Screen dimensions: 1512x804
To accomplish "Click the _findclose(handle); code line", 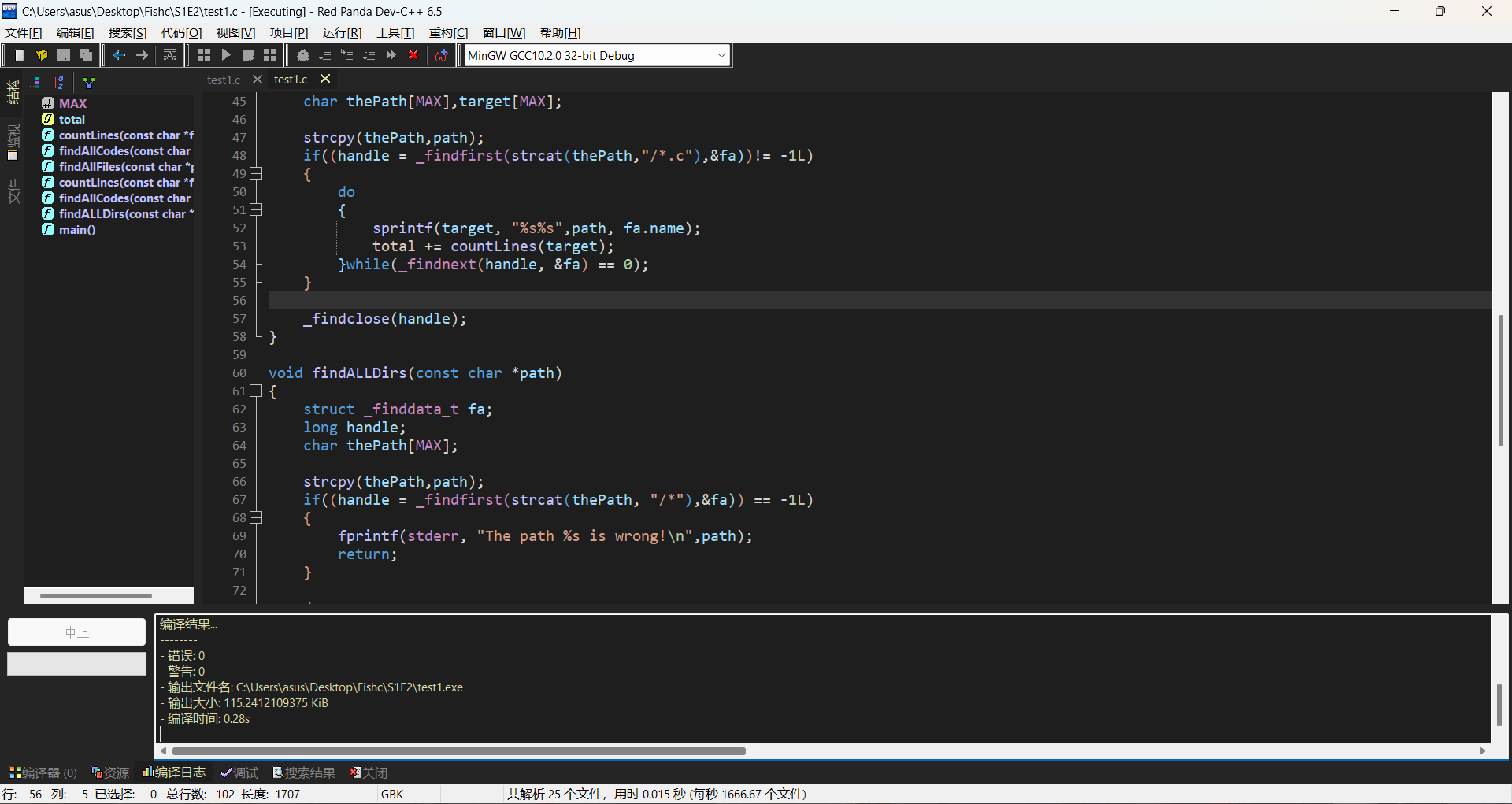I will pos(385,319).
